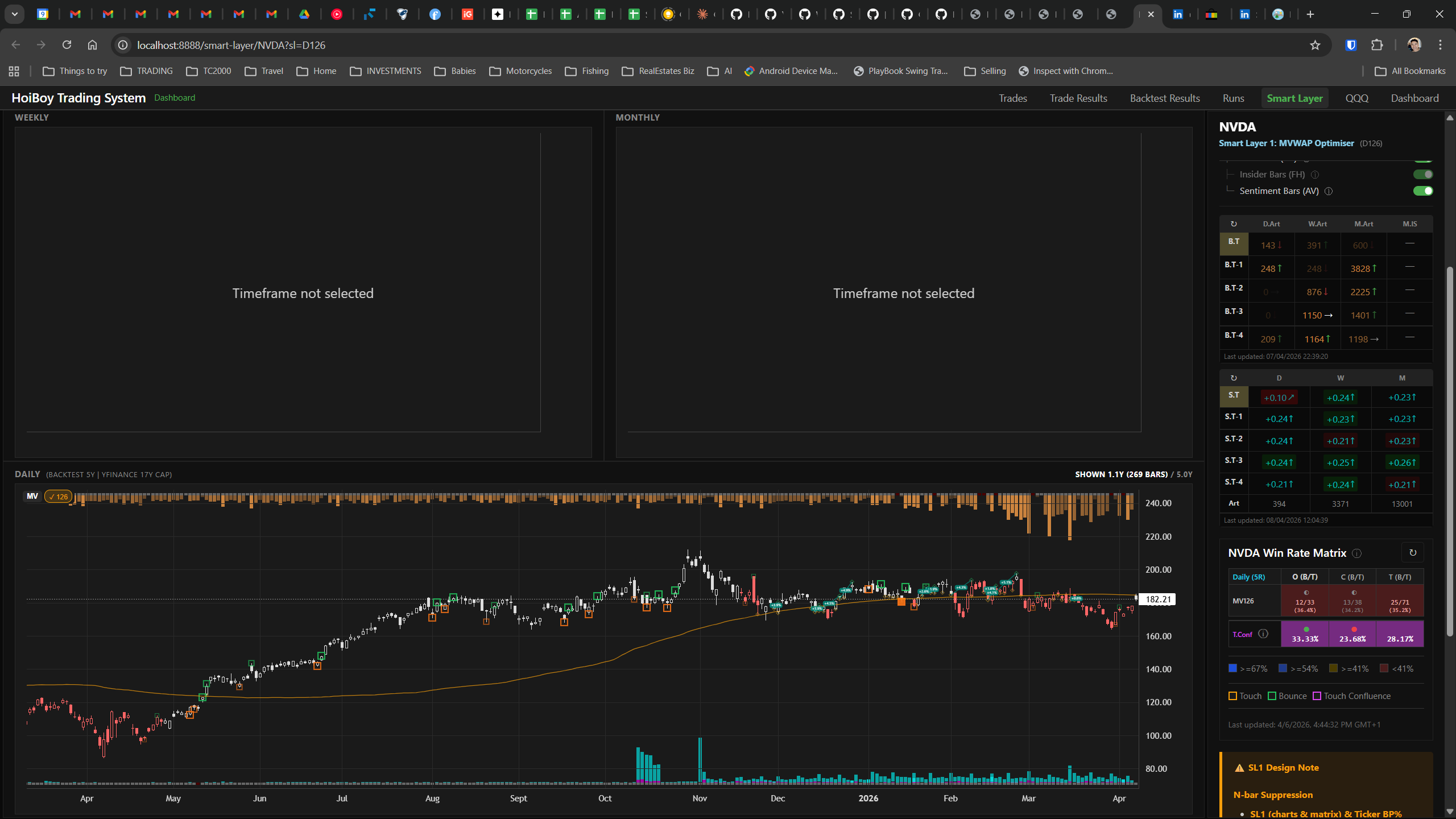Image resolution: width=1456 pixels, height=819 pixels.
Task: Open the Chrome three-dot menu
Action: point(1440,45)
